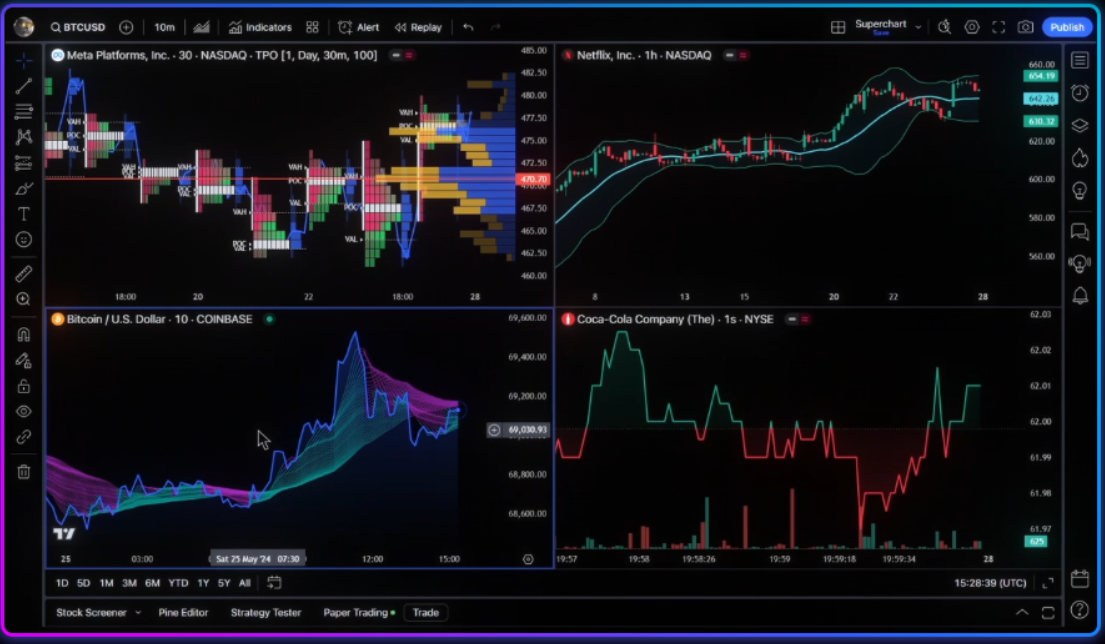1105x644 pixels.
Task: Switch to the Strategy Tester tab
Action: click(265, 612)
